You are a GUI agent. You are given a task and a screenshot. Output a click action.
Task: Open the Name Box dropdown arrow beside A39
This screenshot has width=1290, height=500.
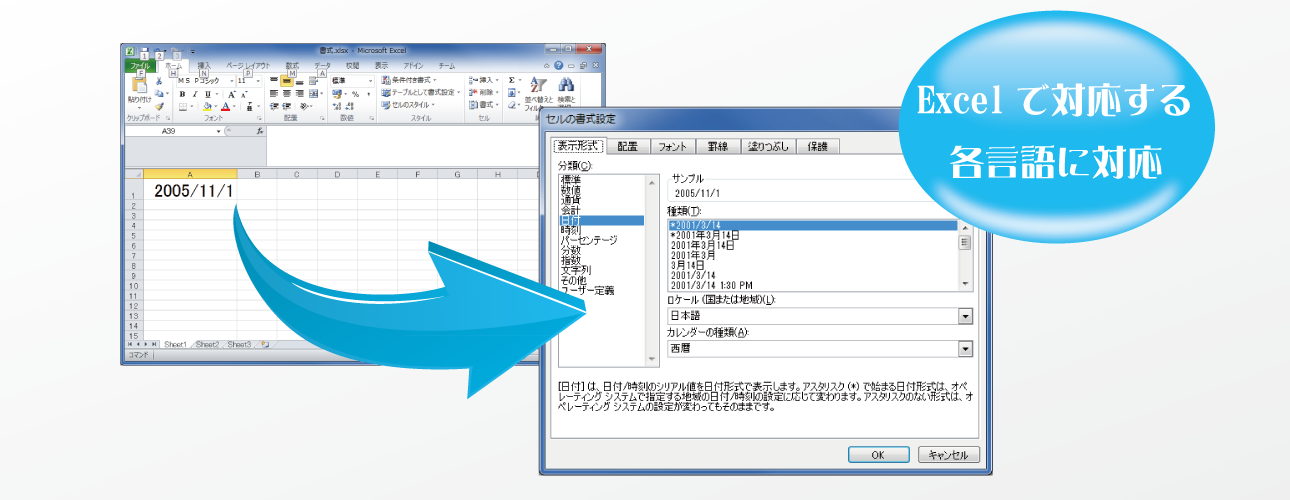[219, 131]
